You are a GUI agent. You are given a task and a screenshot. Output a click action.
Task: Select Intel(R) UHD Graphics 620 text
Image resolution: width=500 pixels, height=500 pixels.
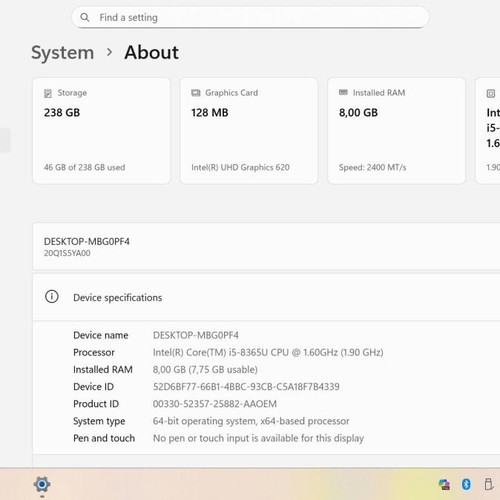[x=240, y=167]
